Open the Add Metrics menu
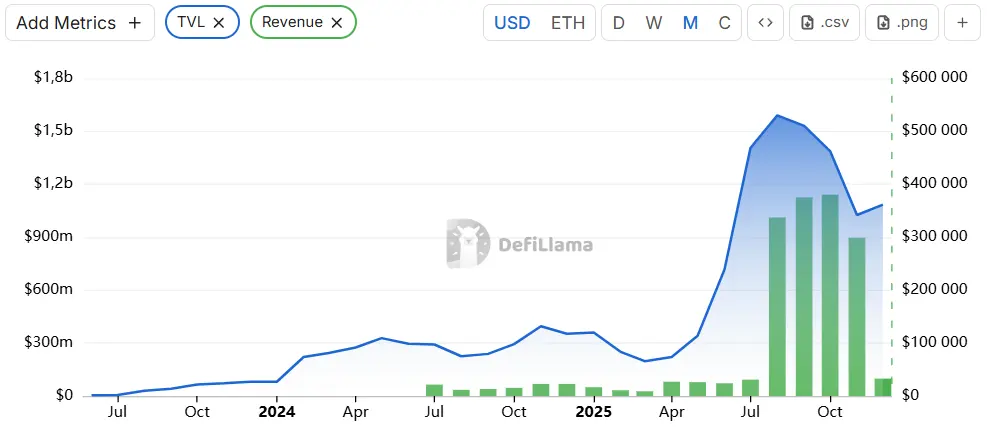Viewport: 987px width, 427px height. coord(80,22)
